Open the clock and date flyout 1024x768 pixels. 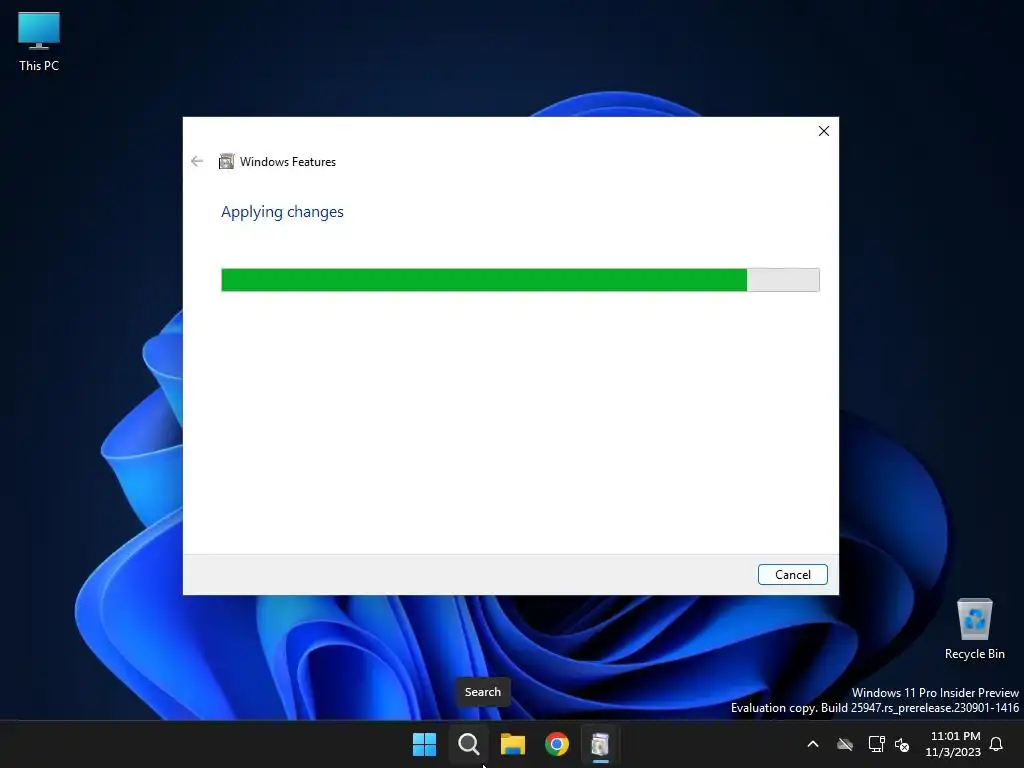[953, 744]
